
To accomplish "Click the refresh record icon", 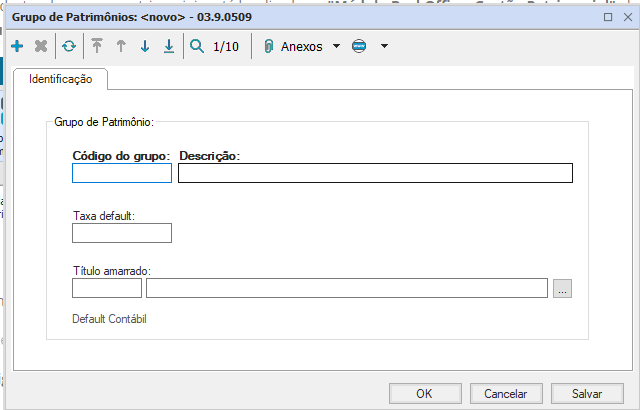I will tap(68, 46).
